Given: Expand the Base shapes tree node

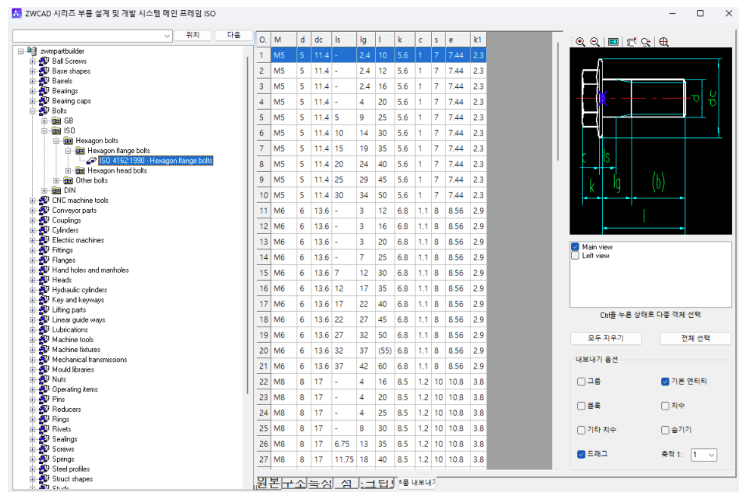Looking at the screenshot, I should tap(33, 71).
